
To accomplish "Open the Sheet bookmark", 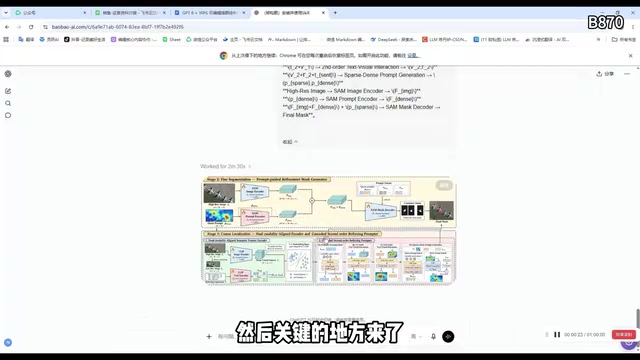I will pyautogui.click(x=171, y=40).
